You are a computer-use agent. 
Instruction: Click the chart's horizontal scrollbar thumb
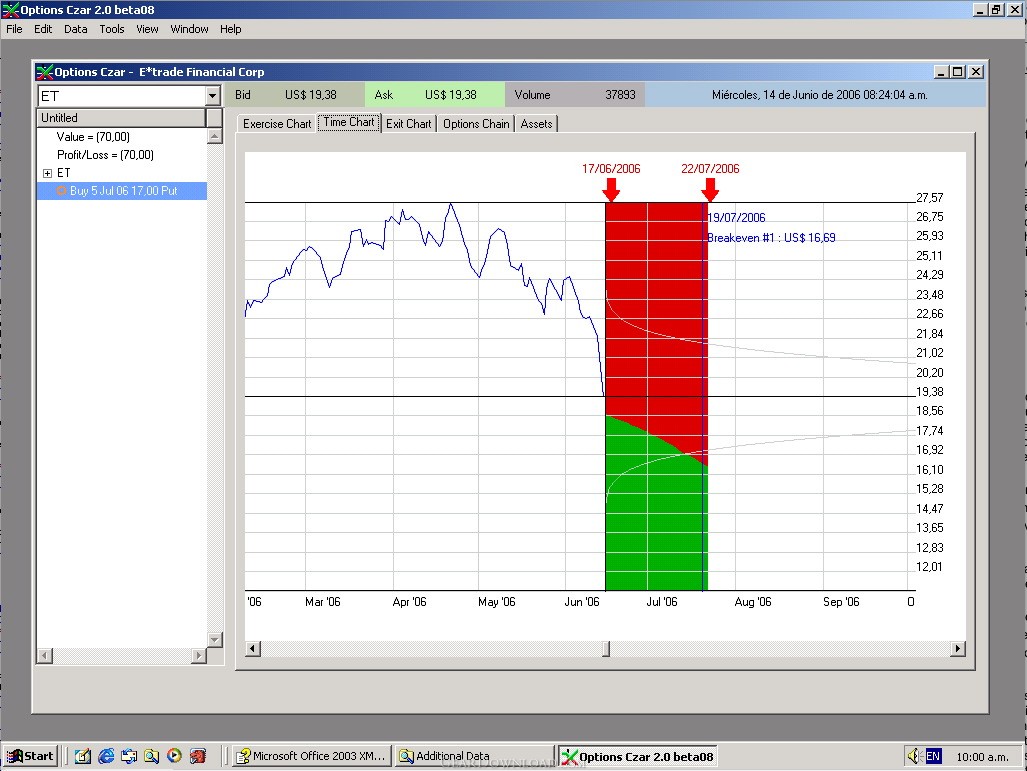607,649
